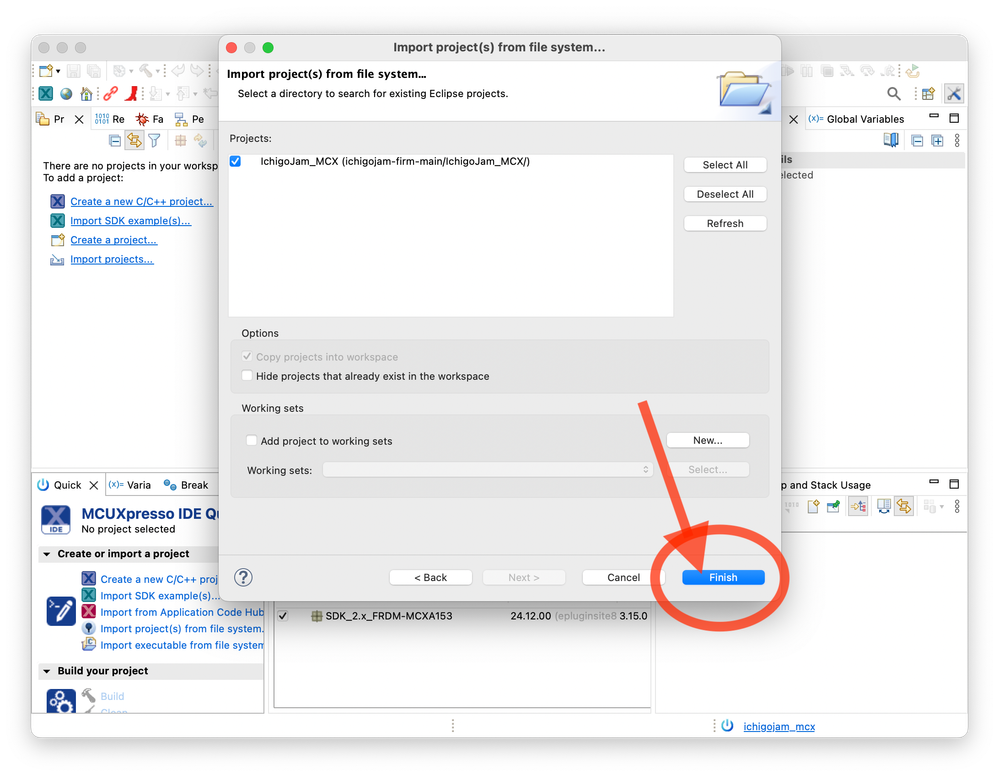999x776 pixels.
Task: Click the Import projects link
Action: 111,259
